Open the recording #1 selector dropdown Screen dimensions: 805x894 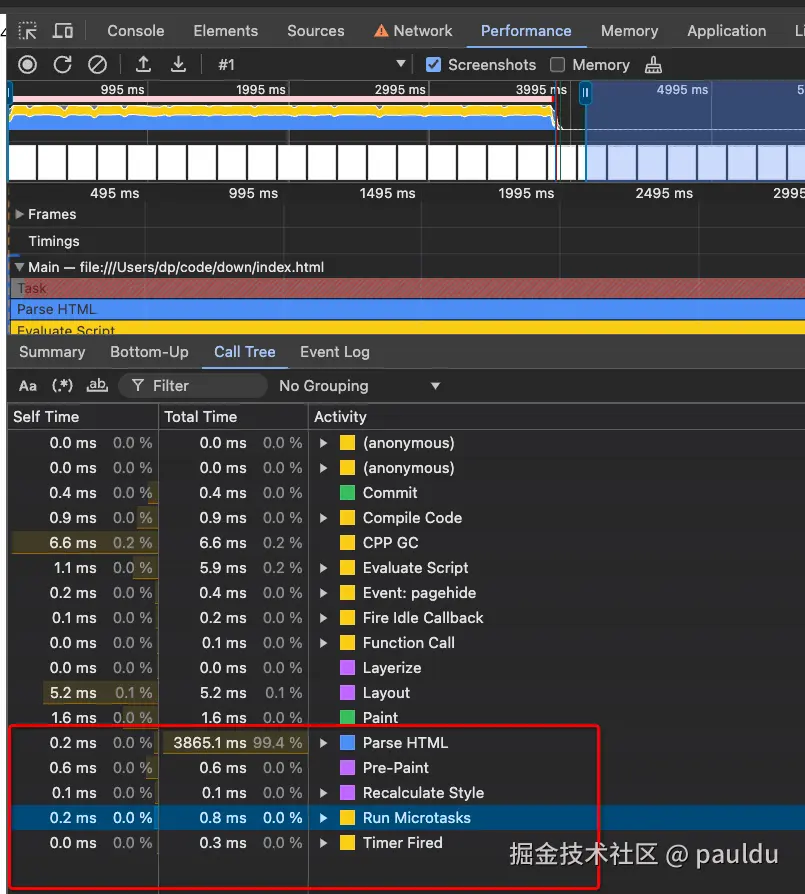pyautogui.click(x=312, y=65)
